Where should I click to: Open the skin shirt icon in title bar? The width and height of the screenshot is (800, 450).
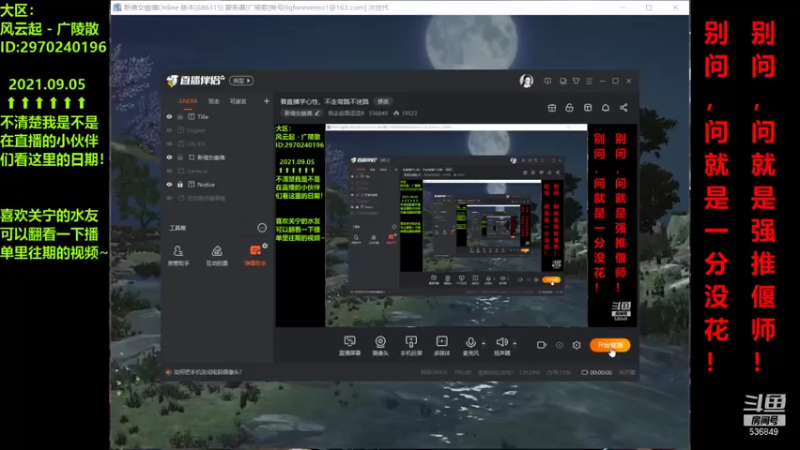(576, 81)
